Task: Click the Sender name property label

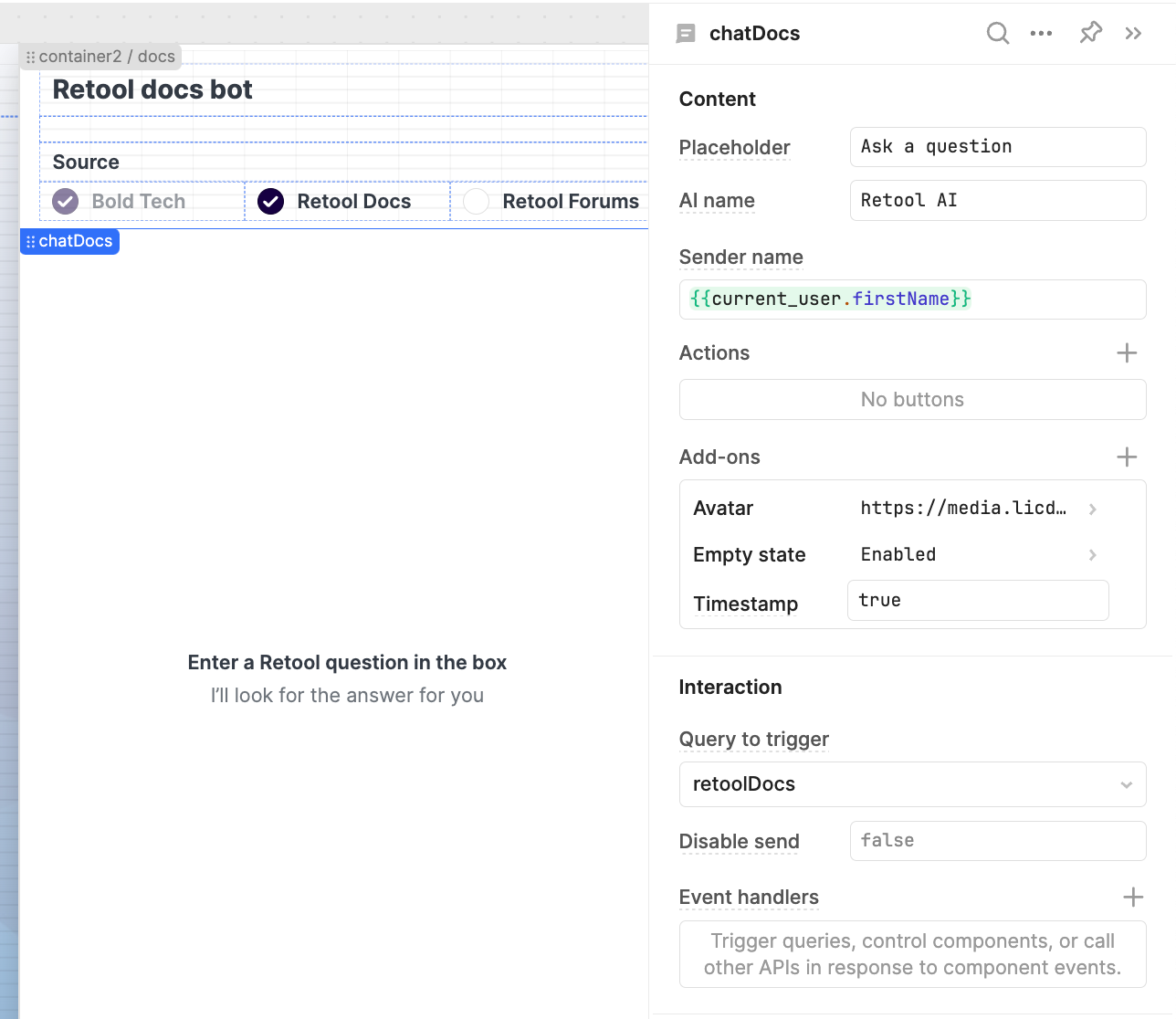Action: tap(740, 257)
